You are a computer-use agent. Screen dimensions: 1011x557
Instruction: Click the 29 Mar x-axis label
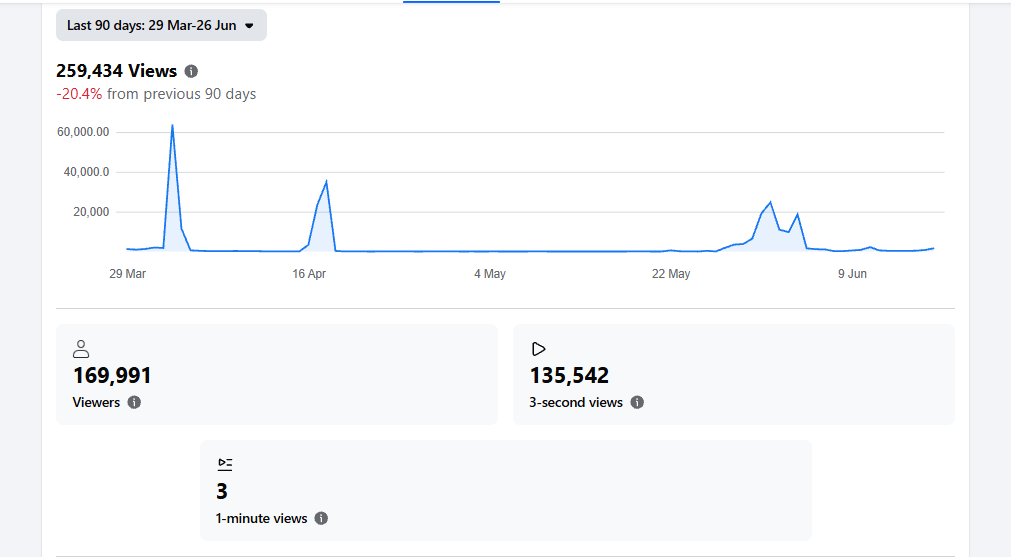coord(128,273)
